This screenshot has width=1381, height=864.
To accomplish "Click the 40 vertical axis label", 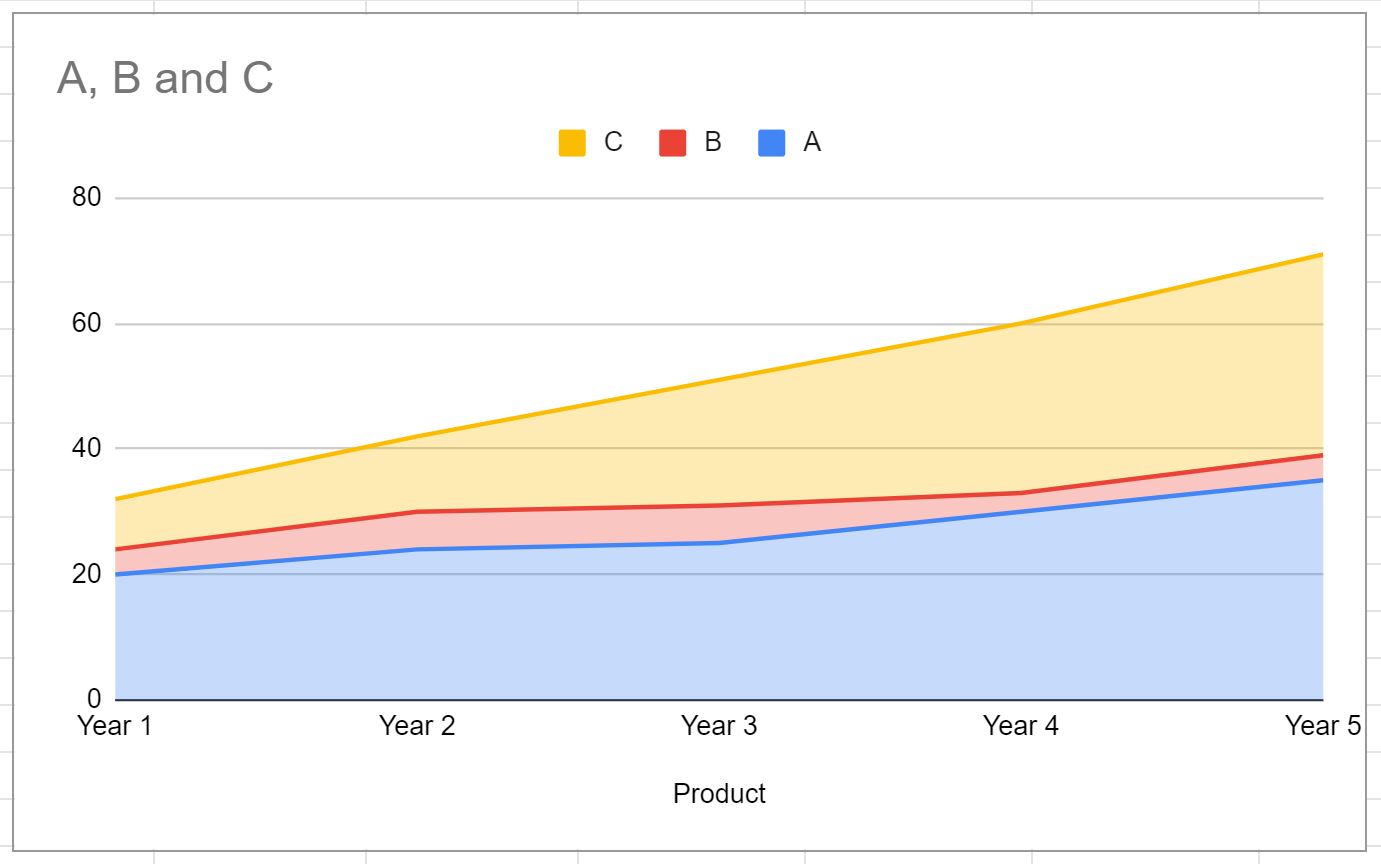I will coord(87,448).
